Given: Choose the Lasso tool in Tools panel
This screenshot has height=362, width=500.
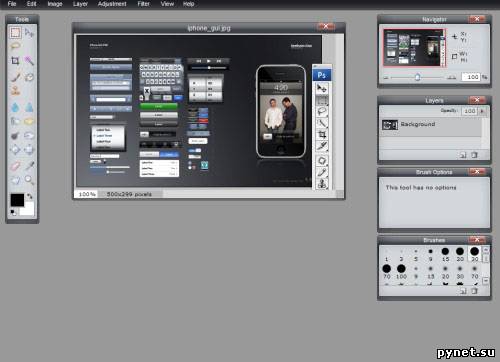Looking at the screenshot, I should pos(15,46).
